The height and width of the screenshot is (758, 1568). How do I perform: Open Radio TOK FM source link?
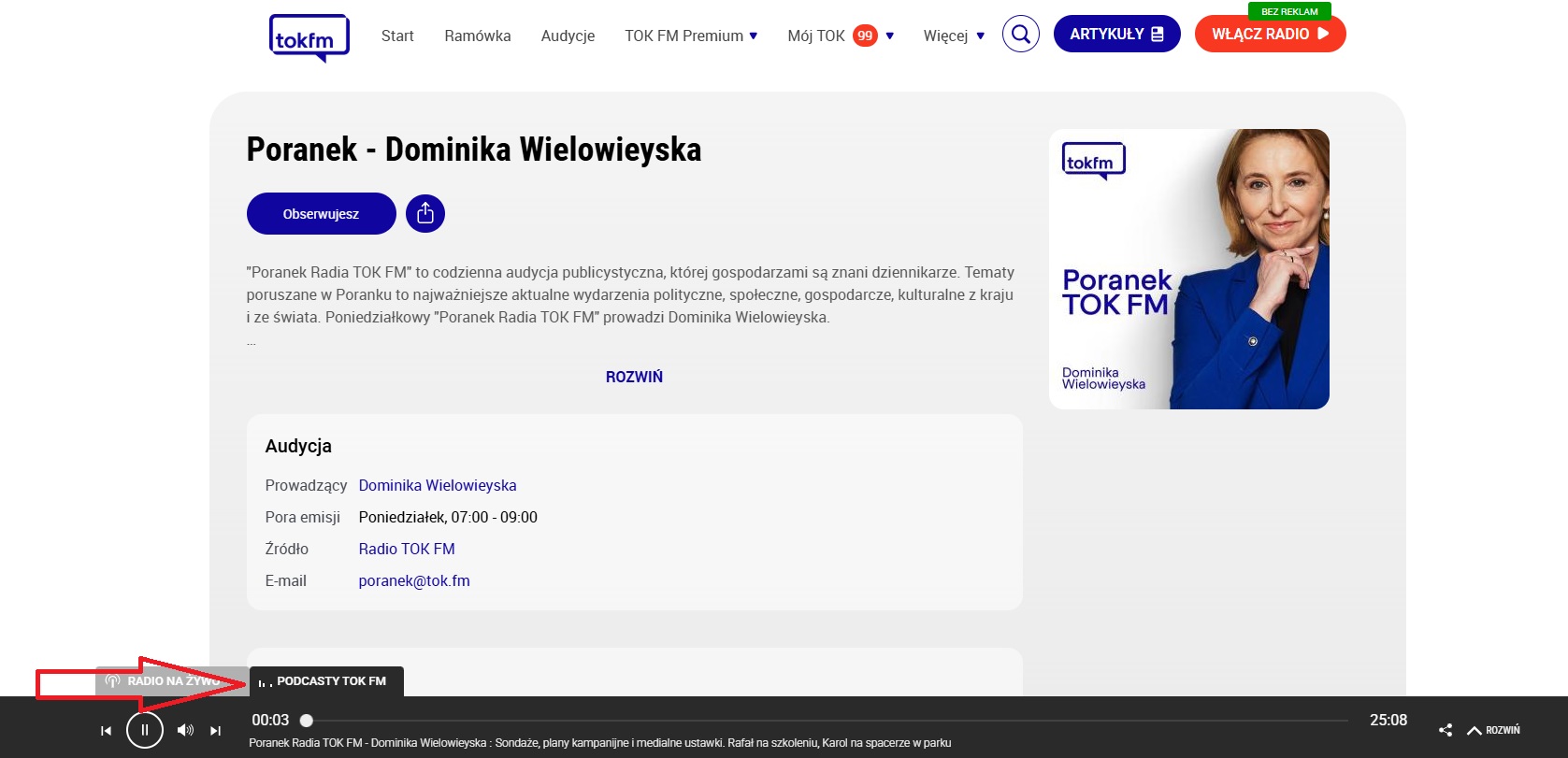pos(407,549)
